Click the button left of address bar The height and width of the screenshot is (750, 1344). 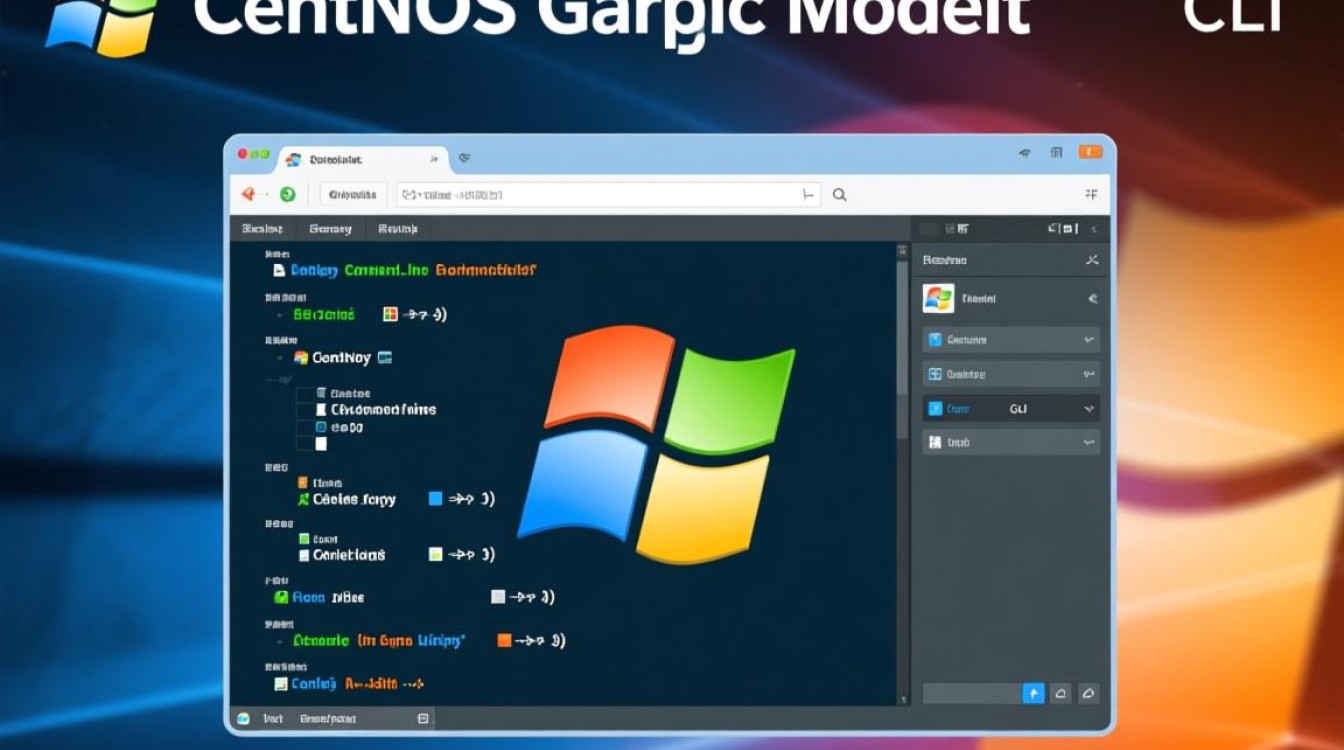click(354, 195)
